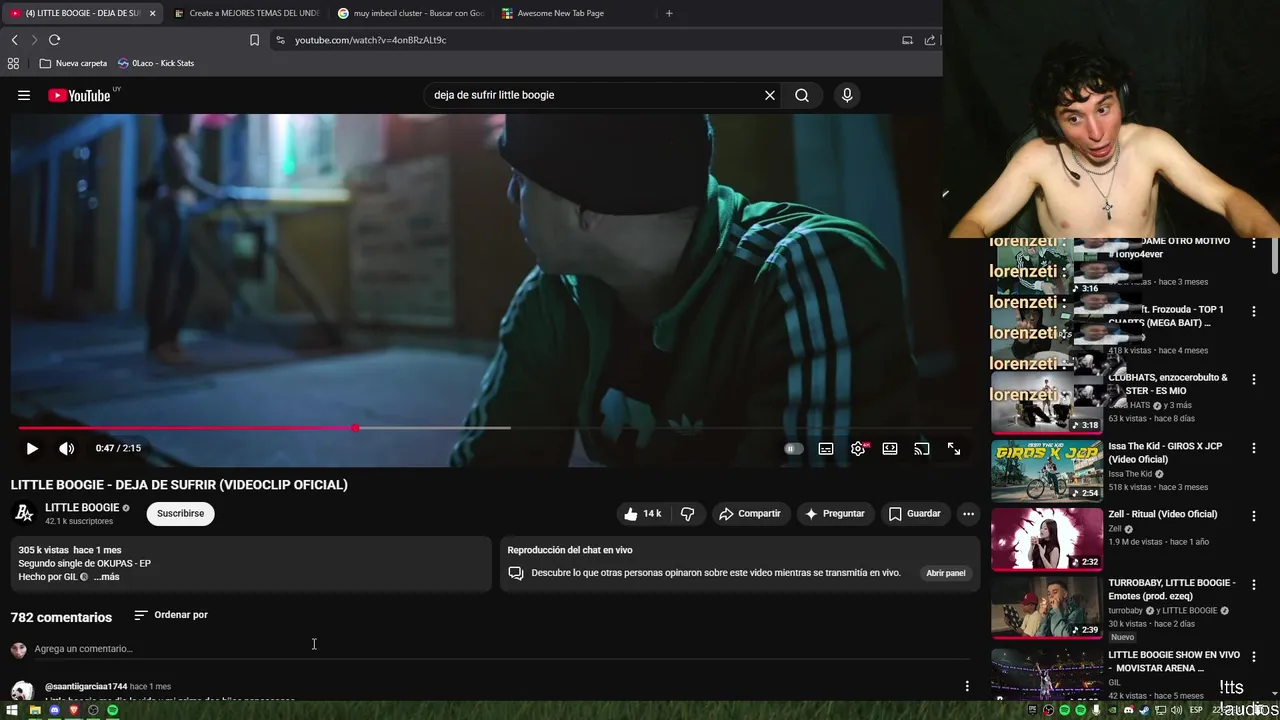Switch to the muy imbecil cluster tab
The height and width of the screenshot is (720, 1280).
(410, 13)
